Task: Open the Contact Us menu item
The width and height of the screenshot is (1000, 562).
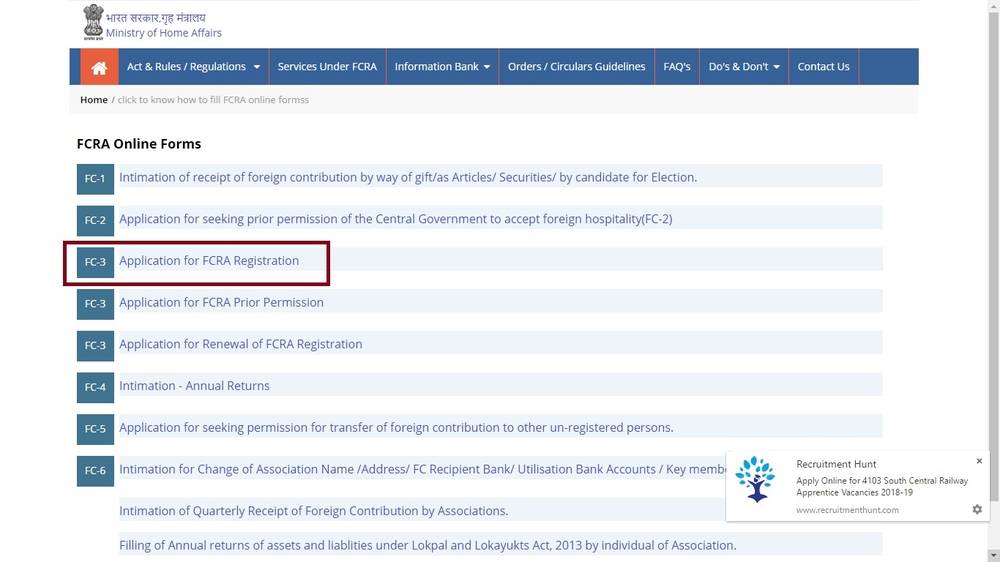Action: click(x=823, y=67)
